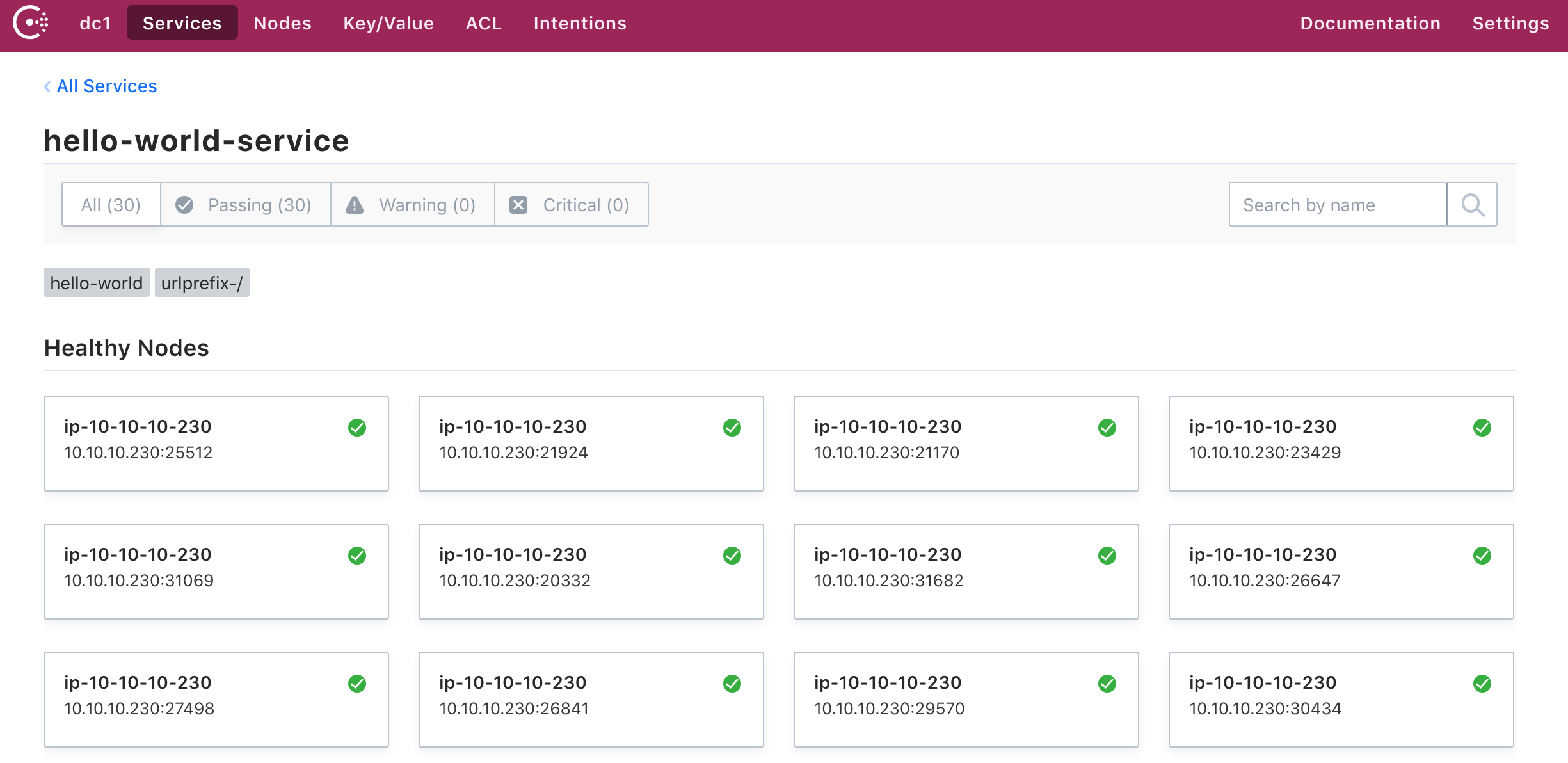Filter by Critical (0) checks
Screen dimensions: 1568x763
(x=572, y=205)
